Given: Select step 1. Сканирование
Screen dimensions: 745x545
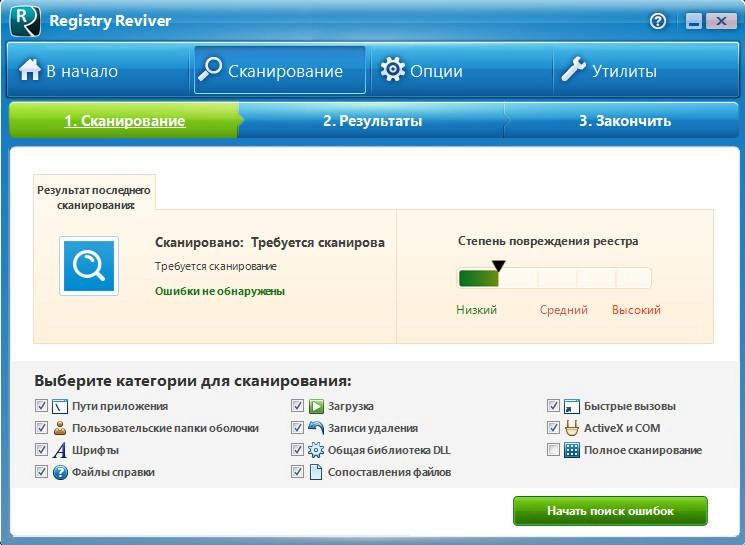Looking at the screenshot, I should [124, 121].
